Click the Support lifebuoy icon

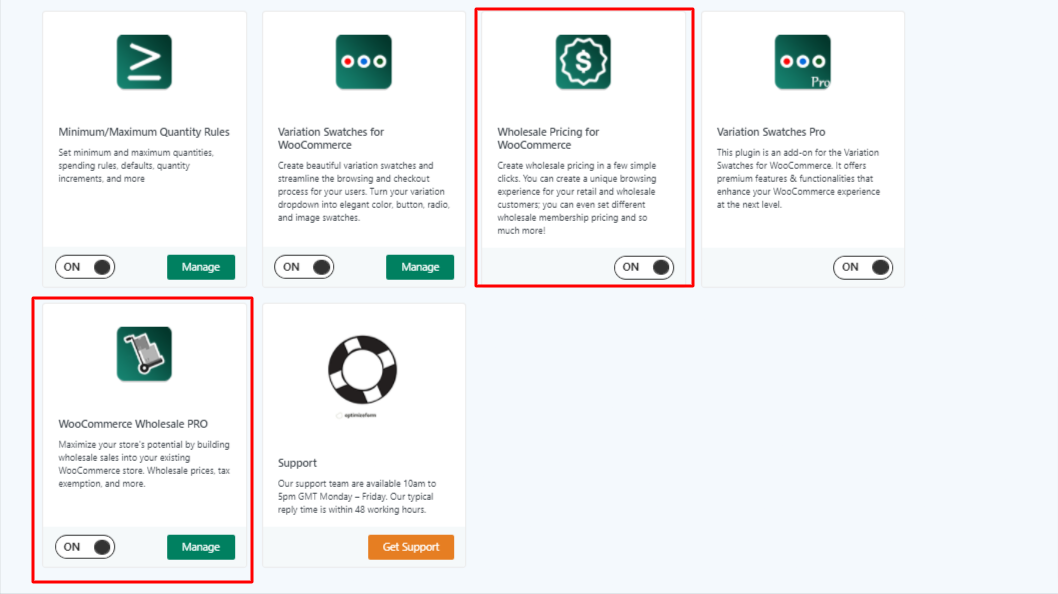coord(363,370)
